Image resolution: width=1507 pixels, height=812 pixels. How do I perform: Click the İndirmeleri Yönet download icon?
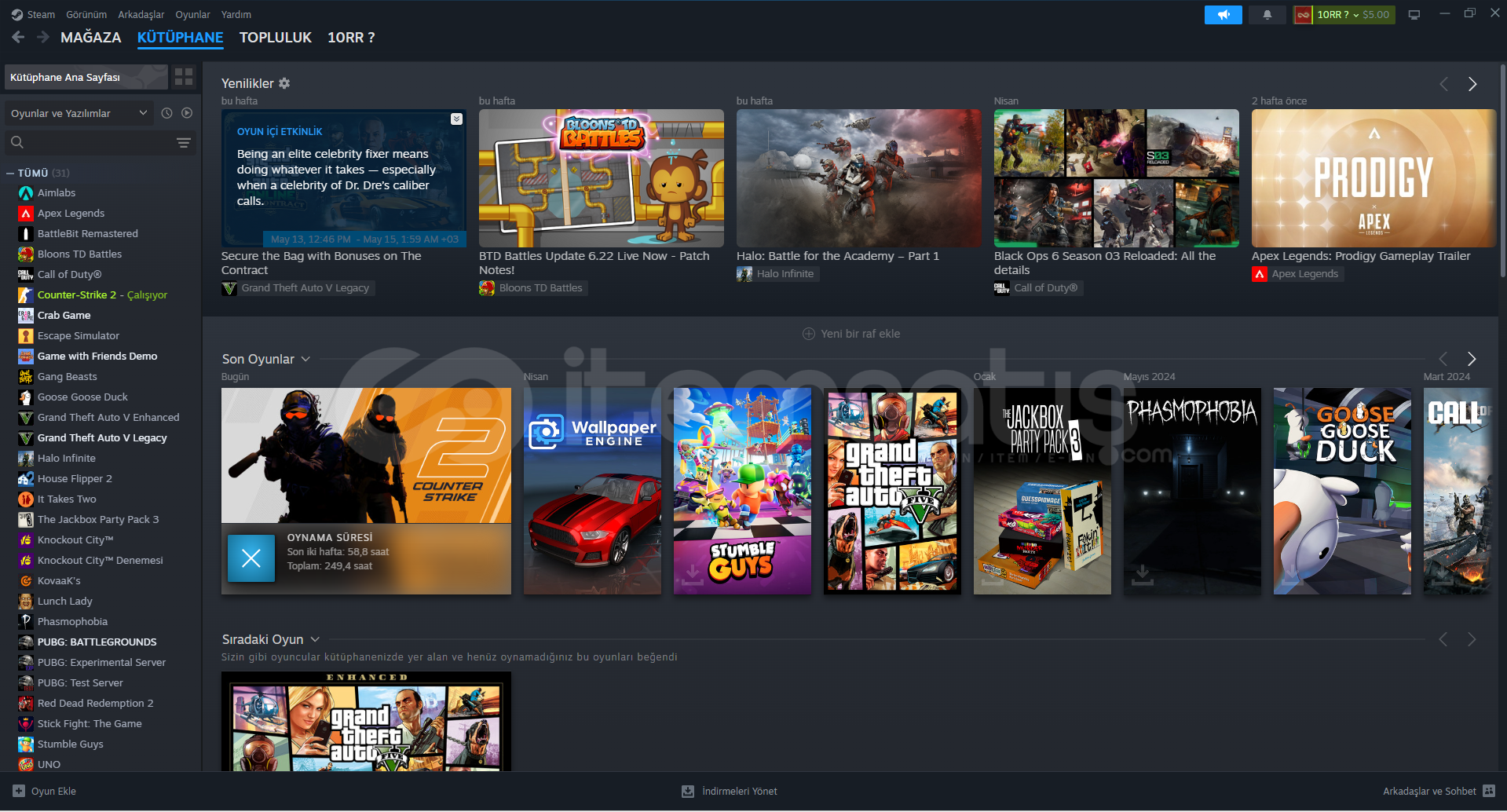click(688, 791)
